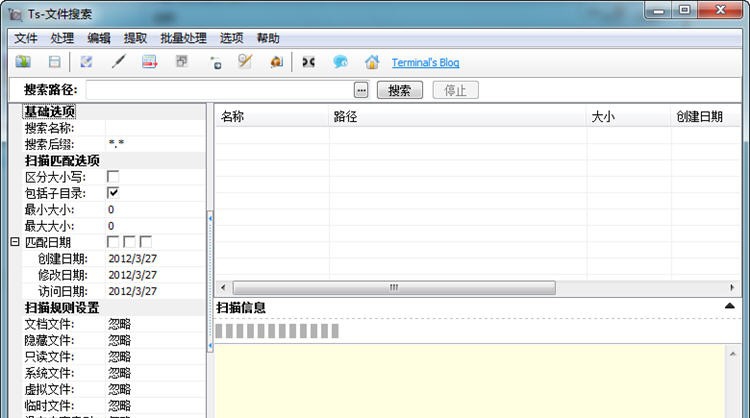Uncheck the 包括子目录 checkbox
Viewport: 750px width, 418px height.
tap(113, 193)
